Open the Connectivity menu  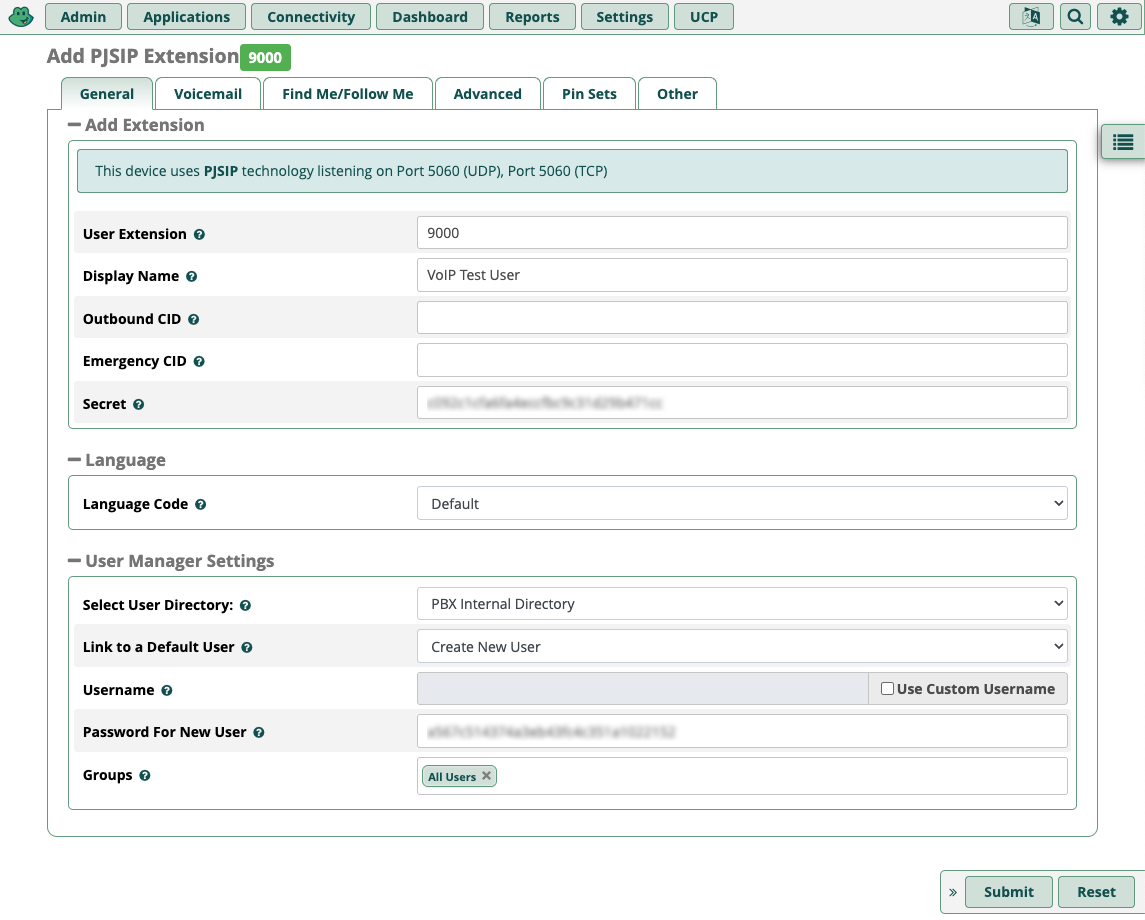(x=311, y=17)
